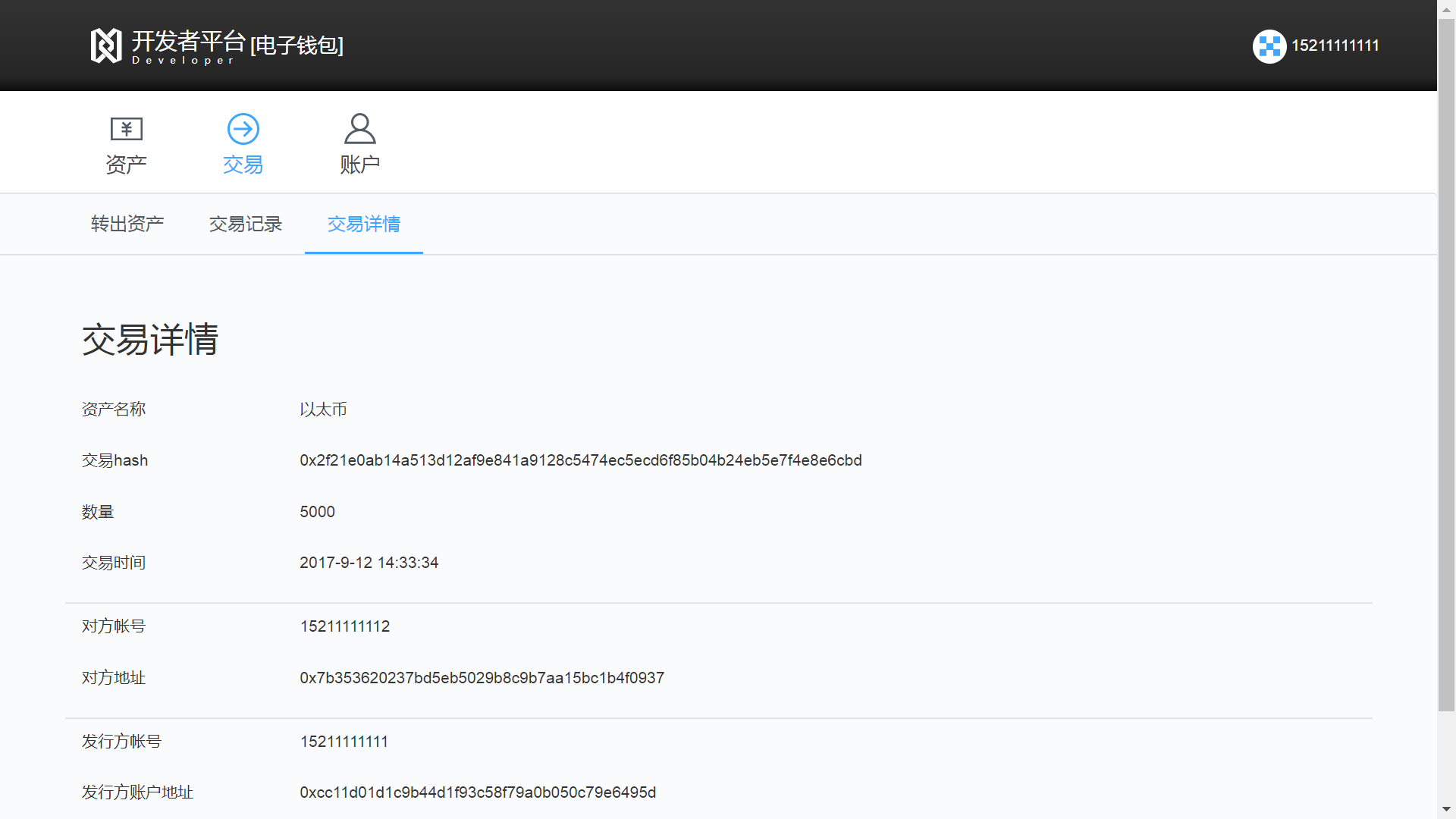
Task: Click the counterparty account 15211111112
Action: pos(344,626)
